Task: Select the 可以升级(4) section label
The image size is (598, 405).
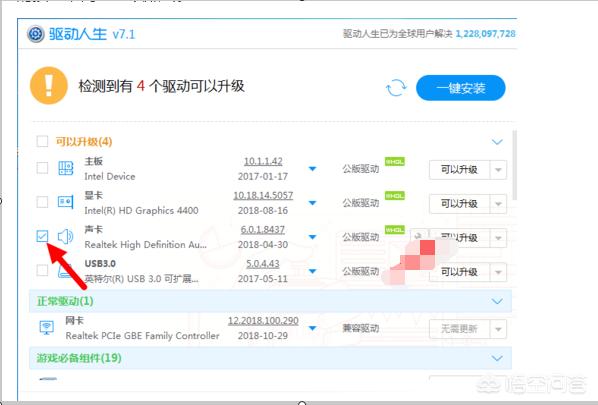Action: coord(84,141)
